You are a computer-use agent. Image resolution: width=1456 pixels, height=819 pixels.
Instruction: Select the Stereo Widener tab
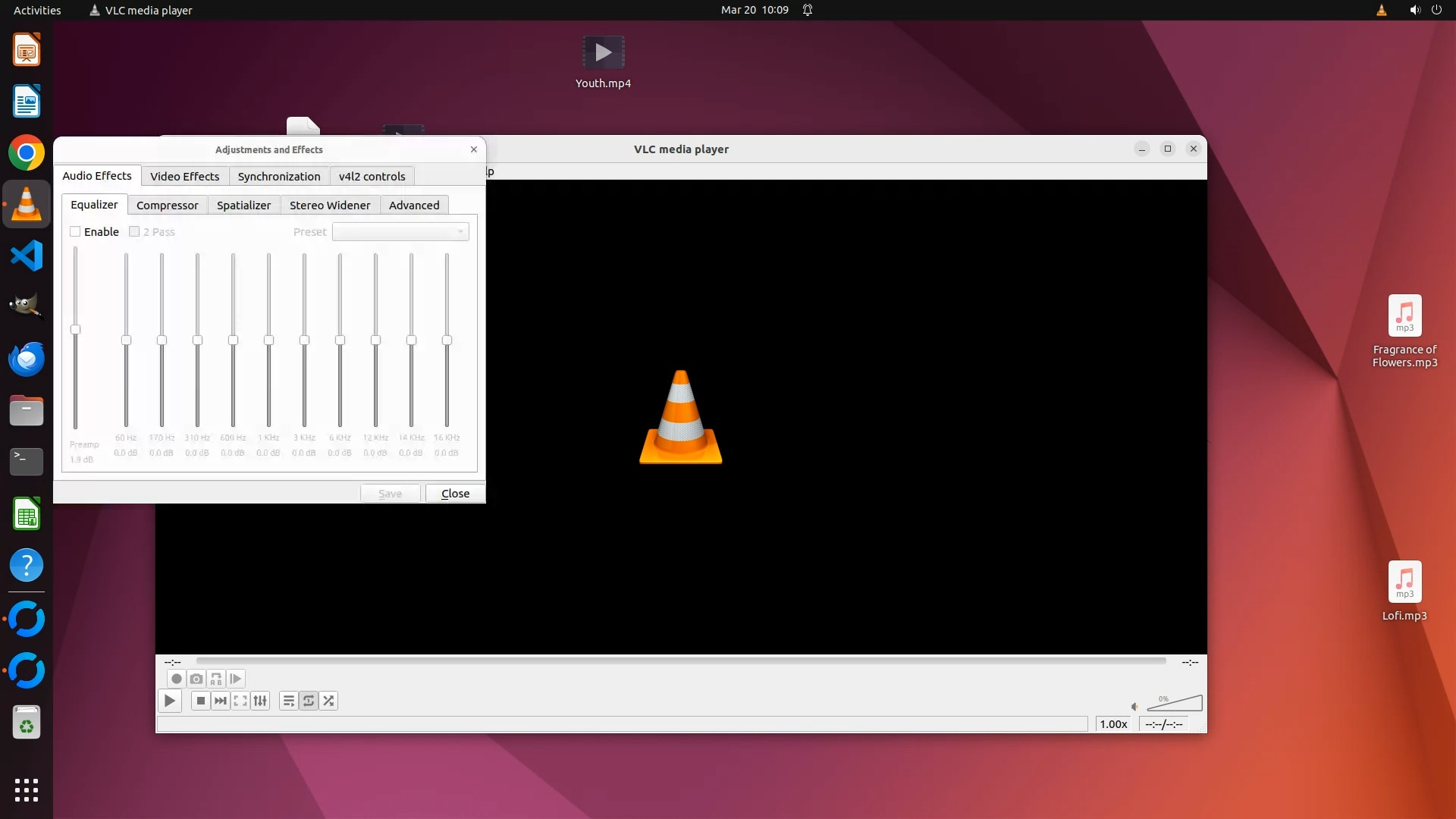tap(329, 206)
